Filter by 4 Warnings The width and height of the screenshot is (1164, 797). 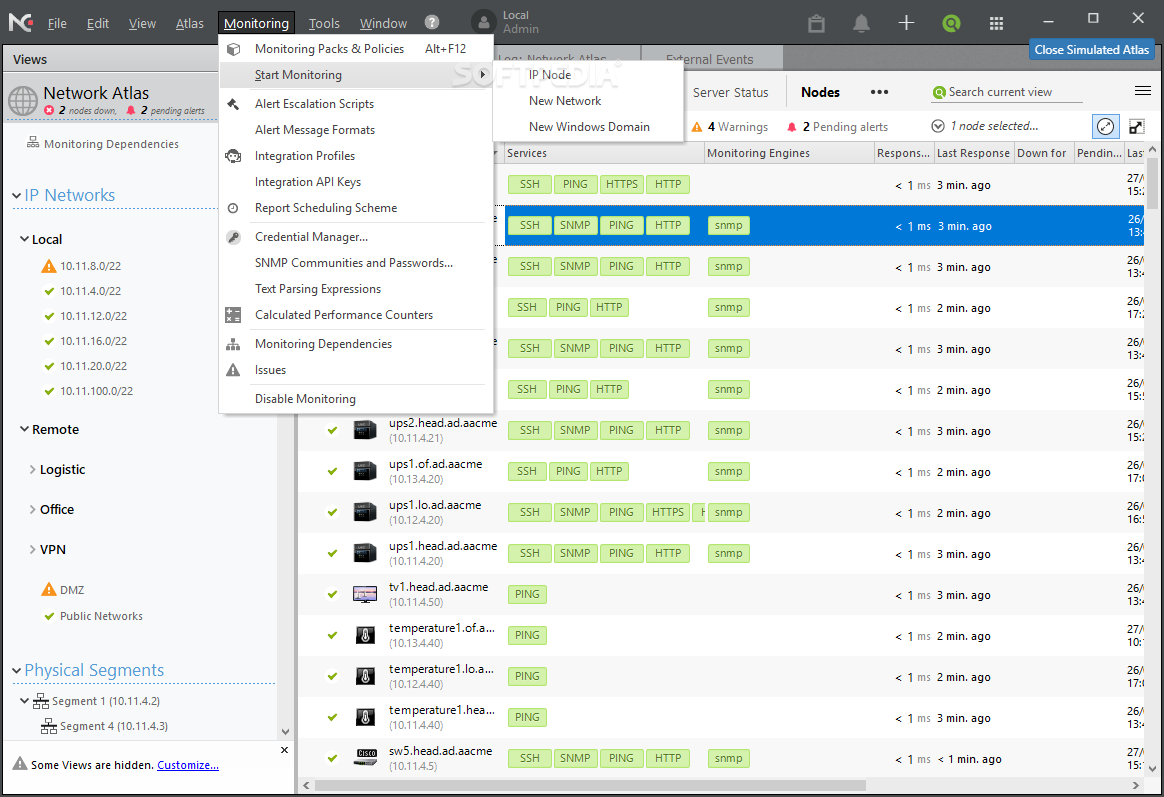point(730,127)
